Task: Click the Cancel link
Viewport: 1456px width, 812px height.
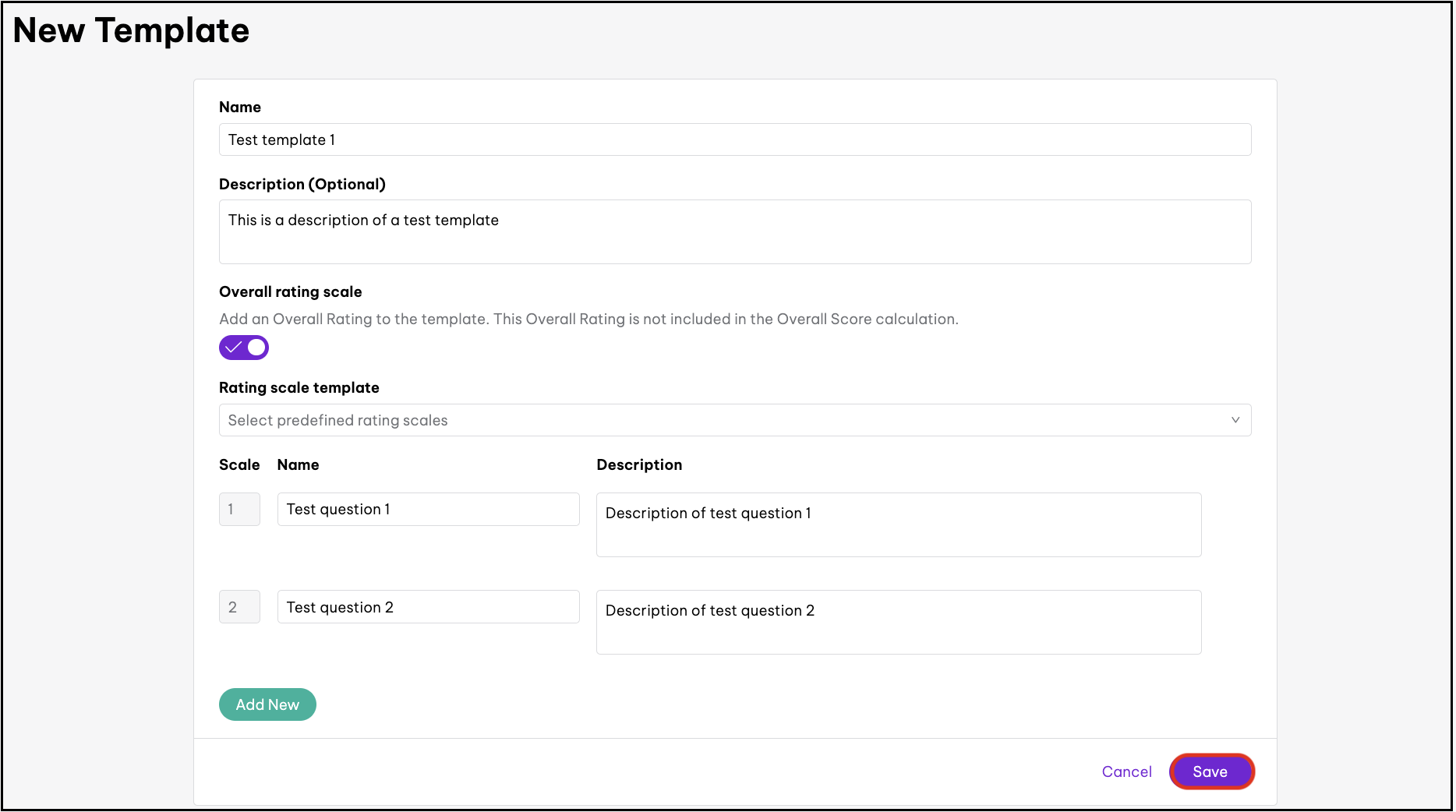Action: pyautogui.click(x=1126, y=771)
